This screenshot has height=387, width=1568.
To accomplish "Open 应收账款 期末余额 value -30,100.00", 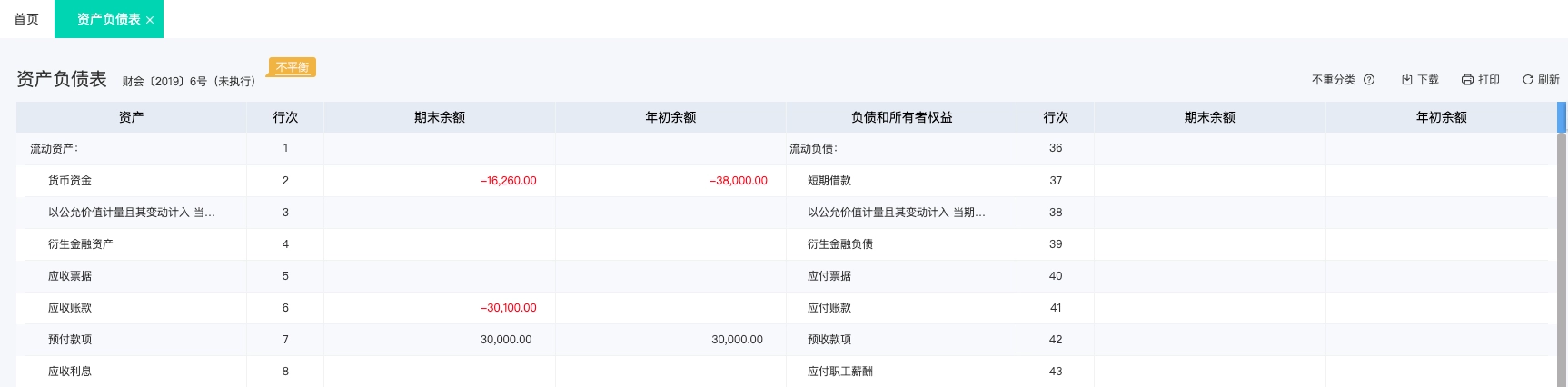I will (x=508, y=308).
